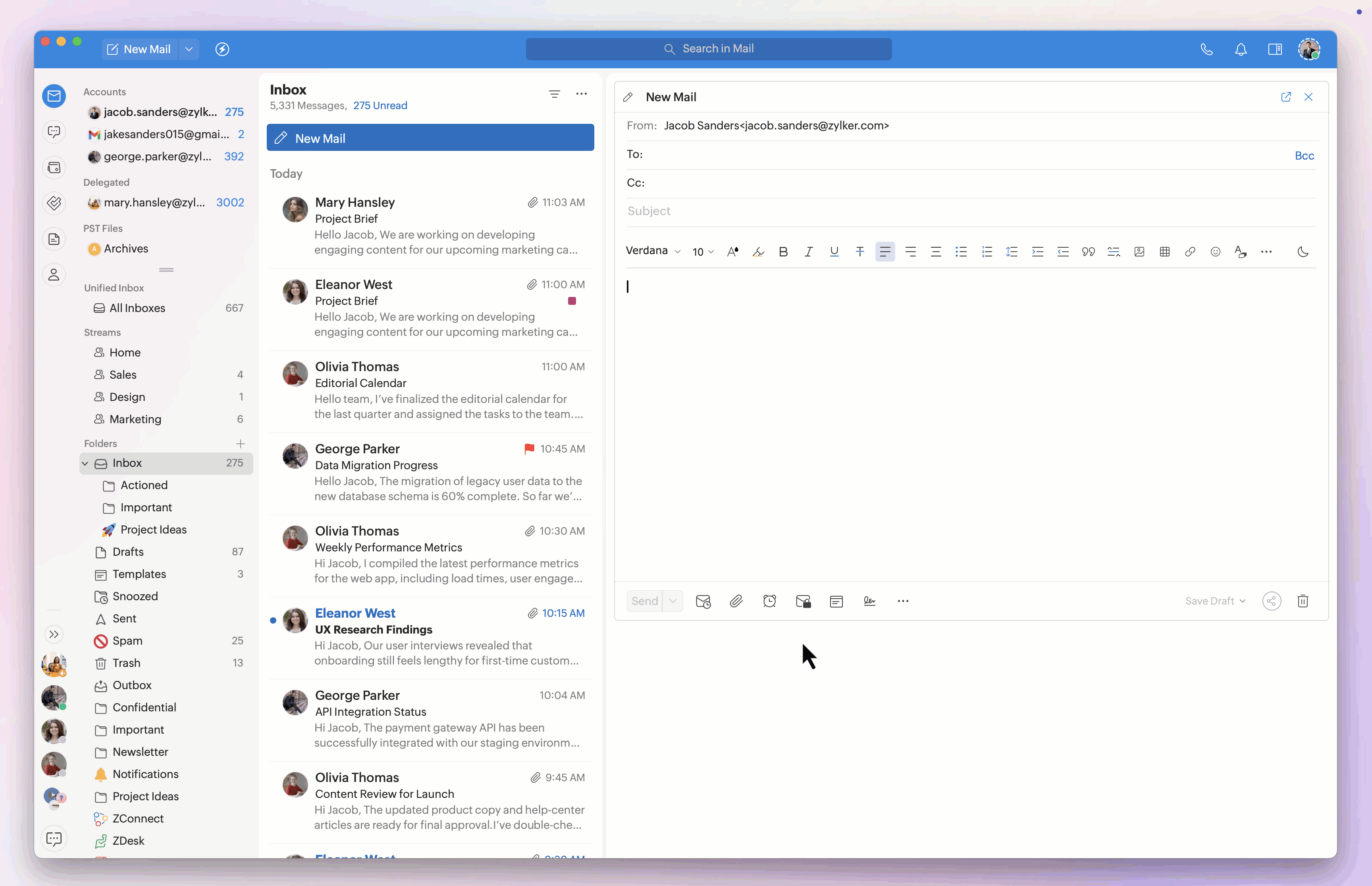The image size is (1372, 886).
Task: Open the Verdana font family dropdown
Action: pyautogui.click(x=653, y=251)
